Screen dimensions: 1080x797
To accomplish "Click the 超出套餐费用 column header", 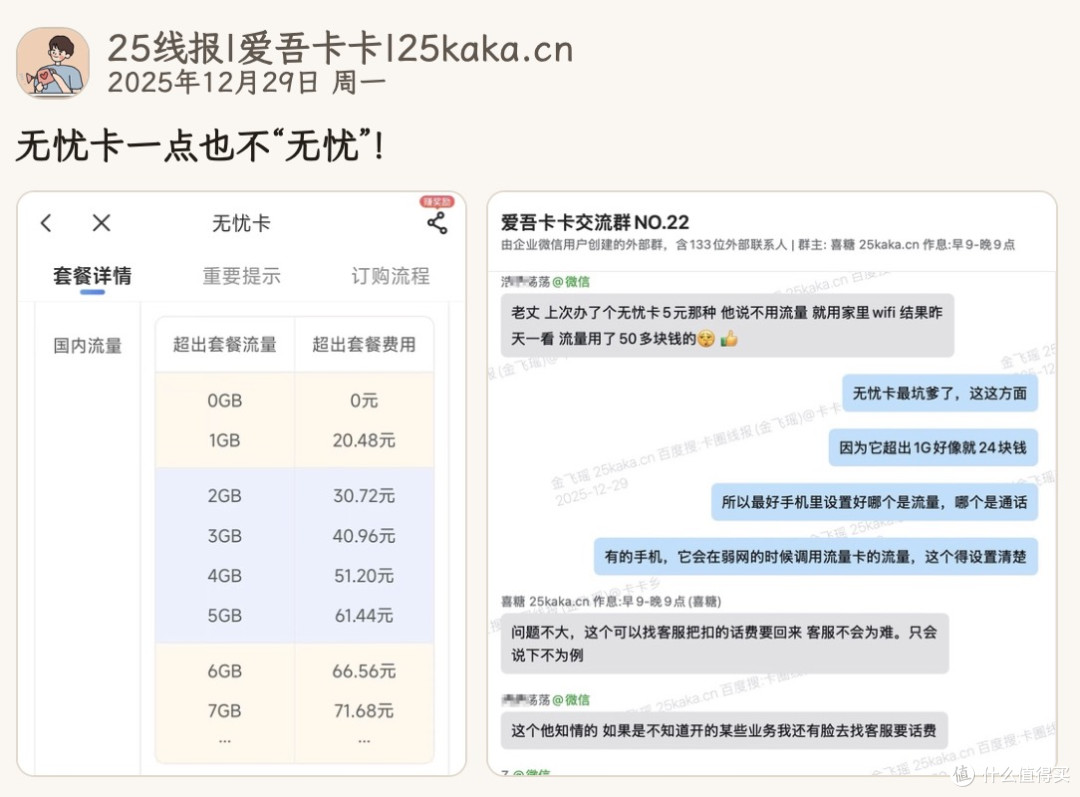I will pos(364,344).
